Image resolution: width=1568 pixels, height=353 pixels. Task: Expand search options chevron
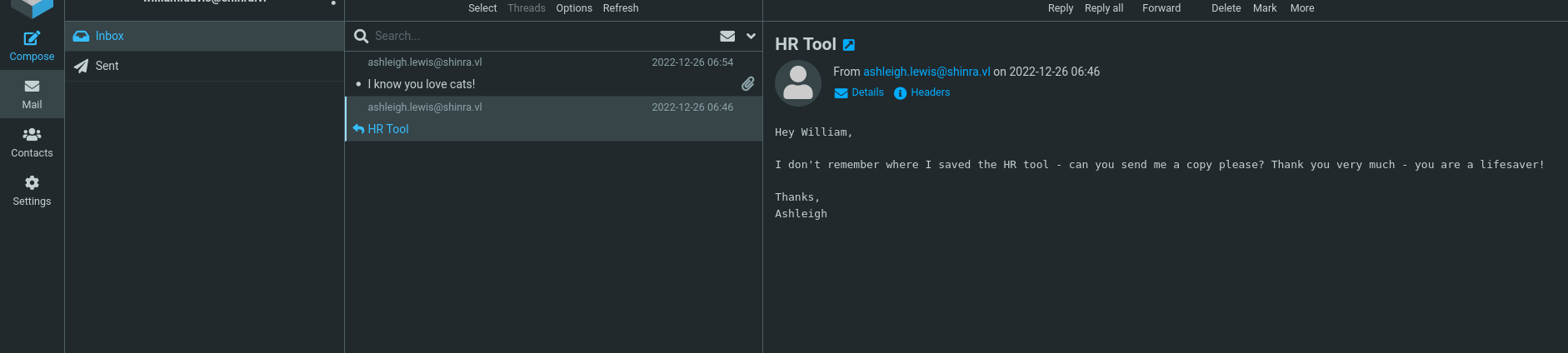(751, 36)
